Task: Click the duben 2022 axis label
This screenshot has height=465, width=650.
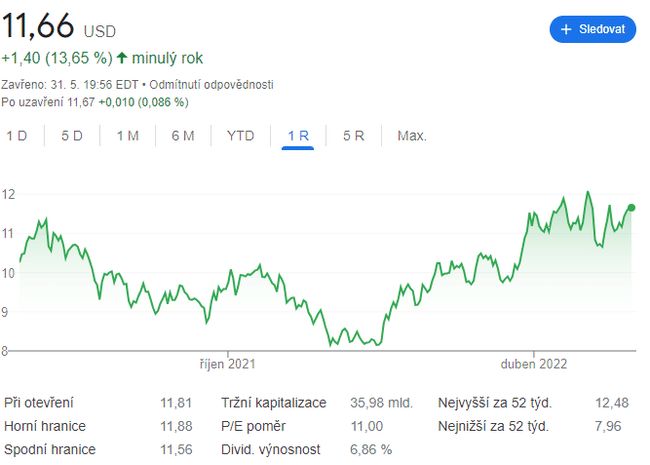Action: (x=534, y=364)
